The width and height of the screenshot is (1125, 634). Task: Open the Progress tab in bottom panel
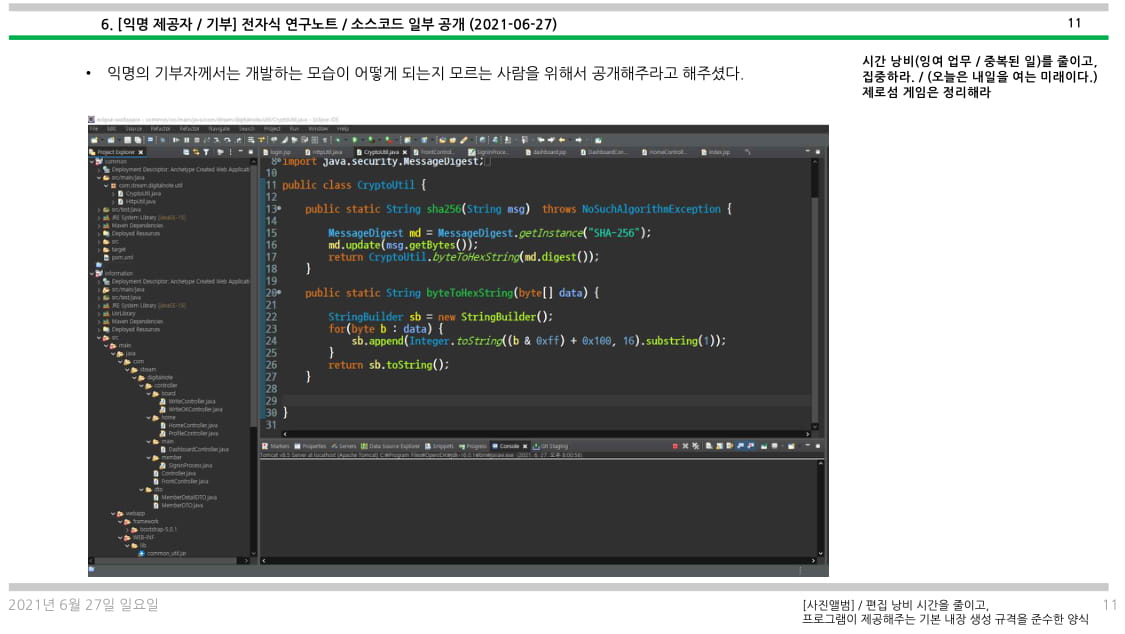[x=473, y=446]
